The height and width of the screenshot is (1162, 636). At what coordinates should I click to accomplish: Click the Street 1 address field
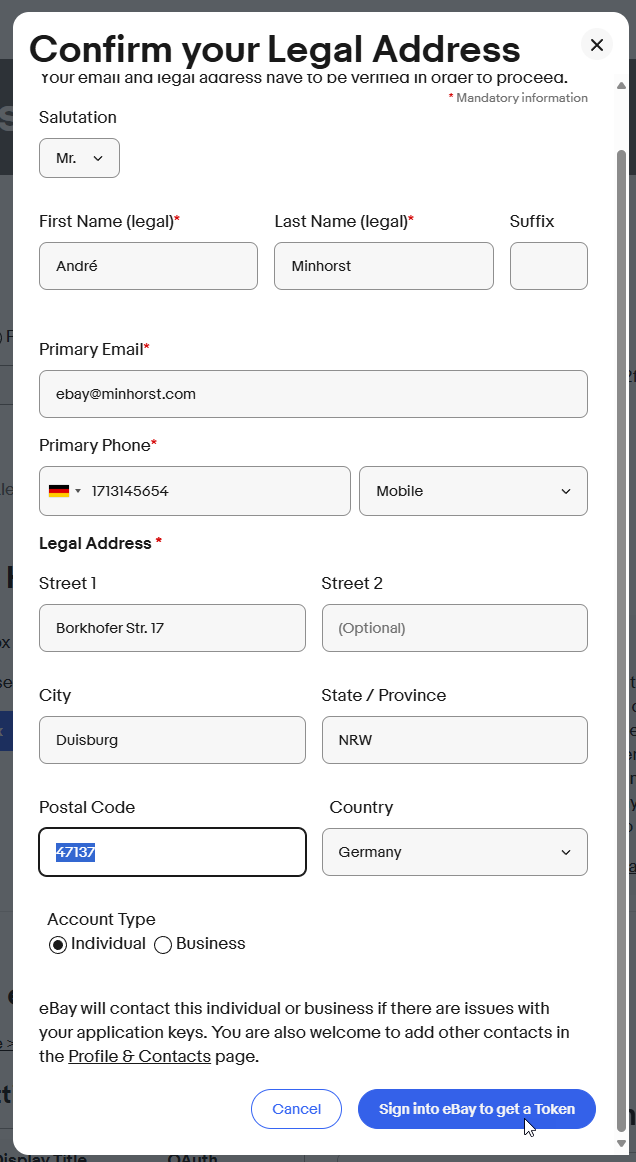click(172, 627)
